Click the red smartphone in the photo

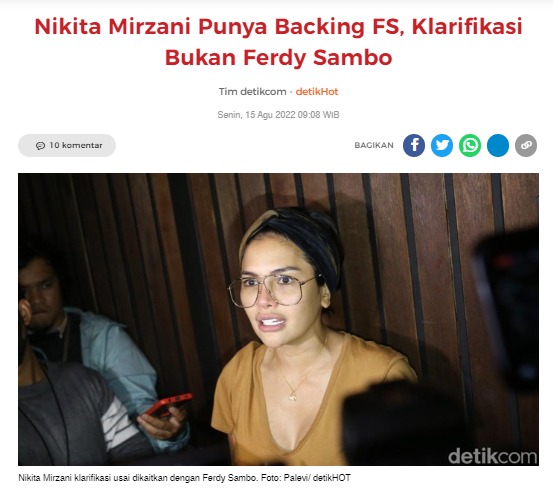coord(169,403)
